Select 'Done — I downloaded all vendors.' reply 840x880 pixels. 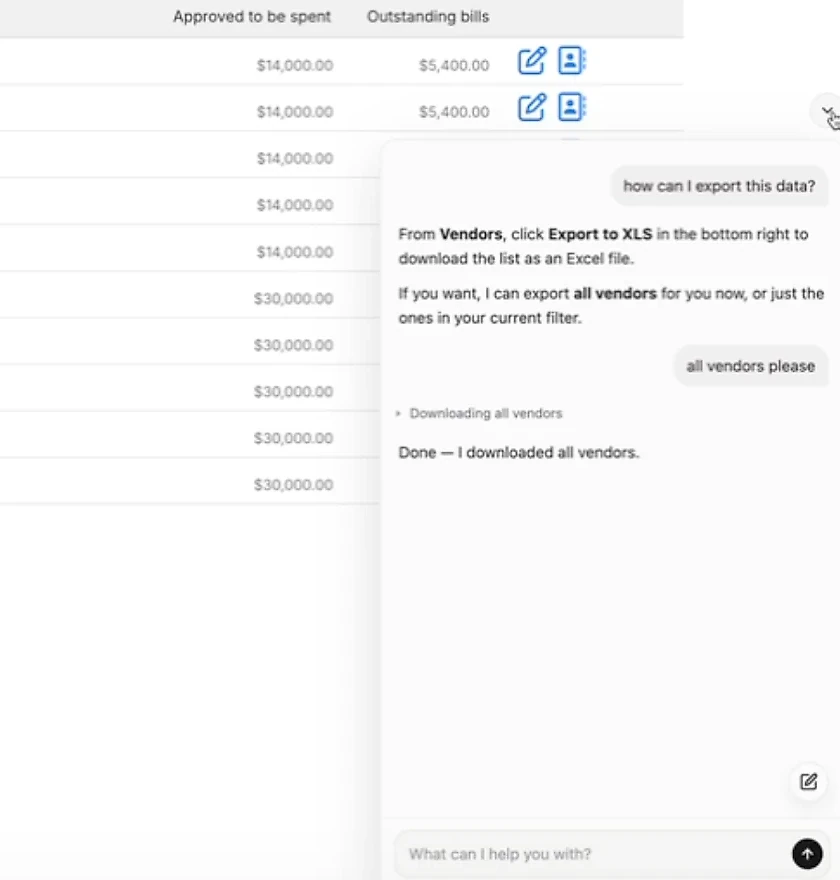point(518,452)
